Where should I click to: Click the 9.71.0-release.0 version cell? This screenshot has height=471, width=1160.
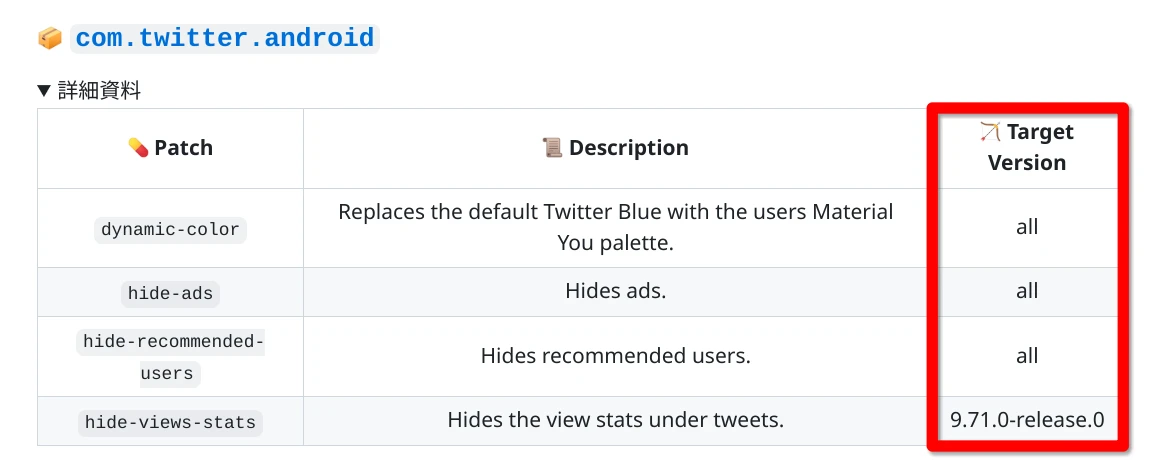point(1027,420)
